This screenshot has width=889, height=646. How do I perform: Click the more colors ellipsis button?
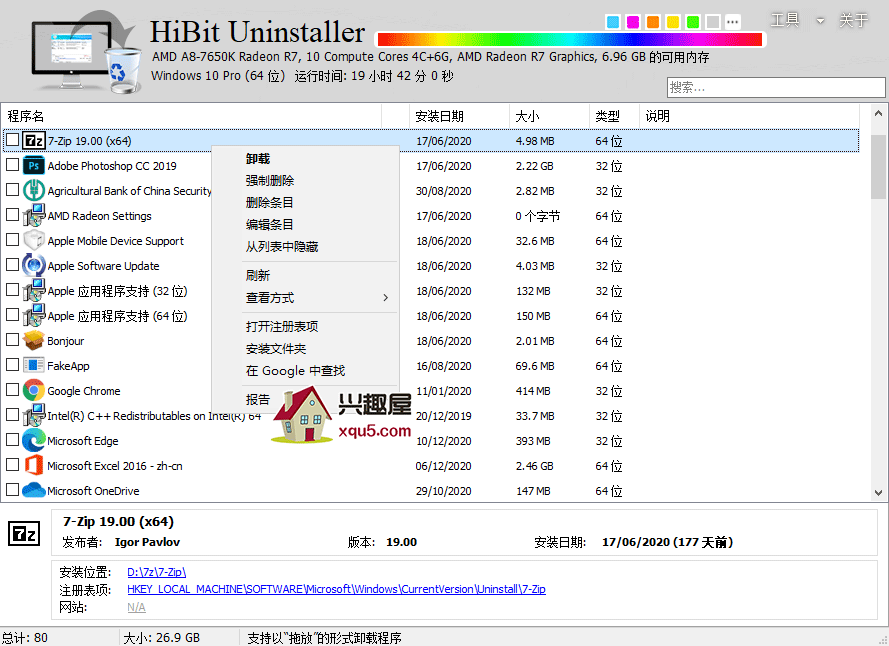pos(733,22)
